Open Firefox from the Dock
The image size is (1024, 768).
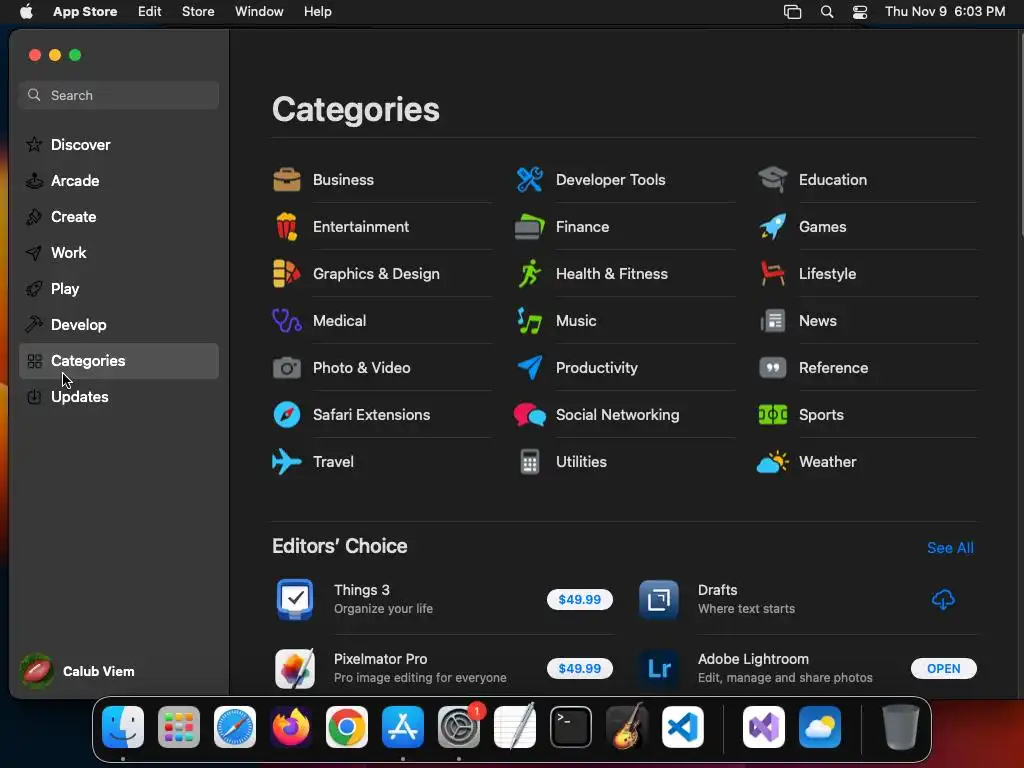pos(291,726)
